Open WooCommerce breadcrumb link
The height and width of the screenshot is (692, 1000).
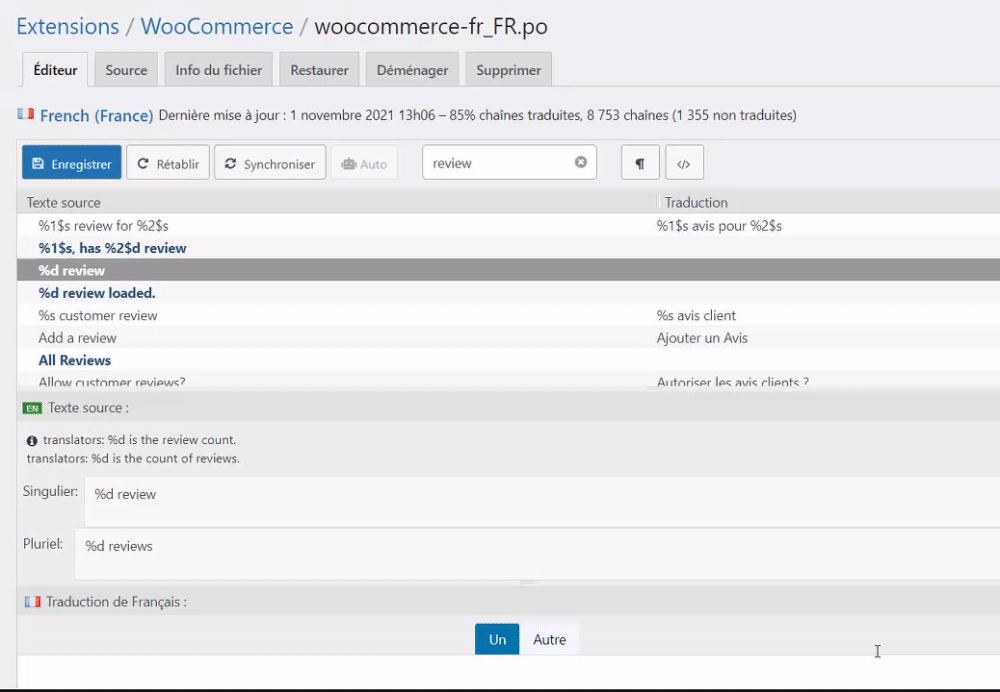tap(217, 26)
